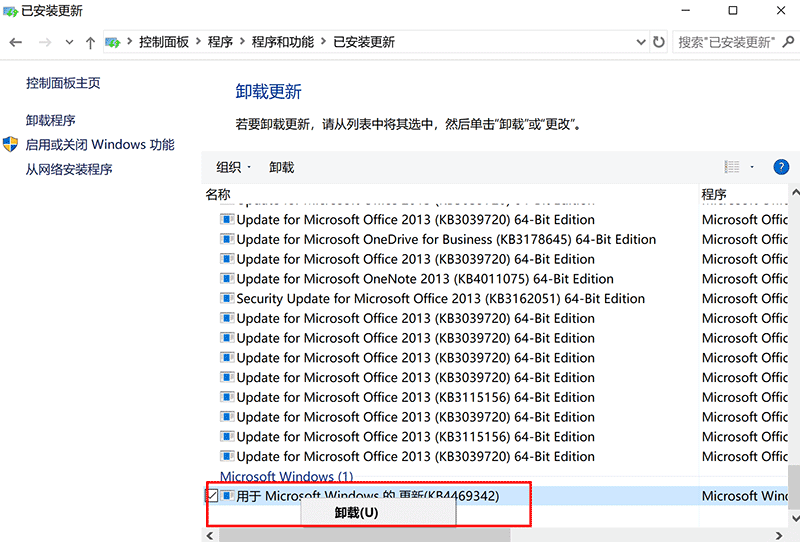Go up one level with up arrow
Image resolution: width=800 pixels, height=542 pixels.
click(91, 42)
